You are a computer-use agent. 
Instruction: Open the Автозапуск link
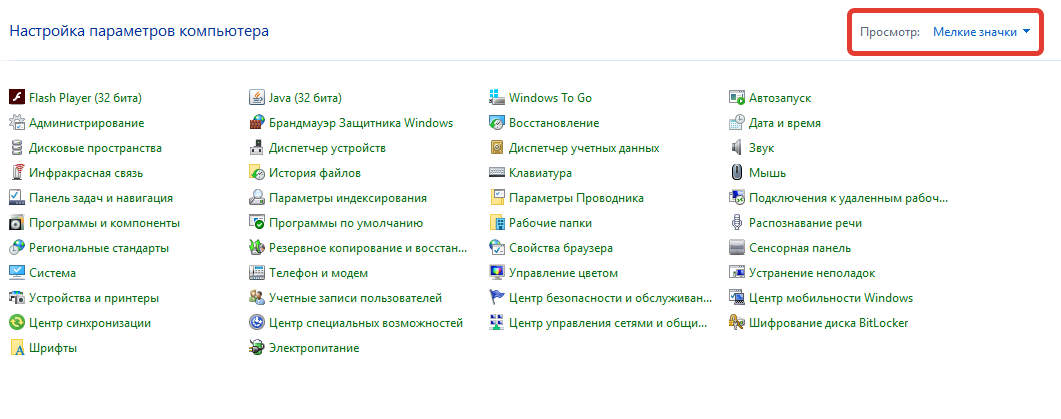point(780,97)
